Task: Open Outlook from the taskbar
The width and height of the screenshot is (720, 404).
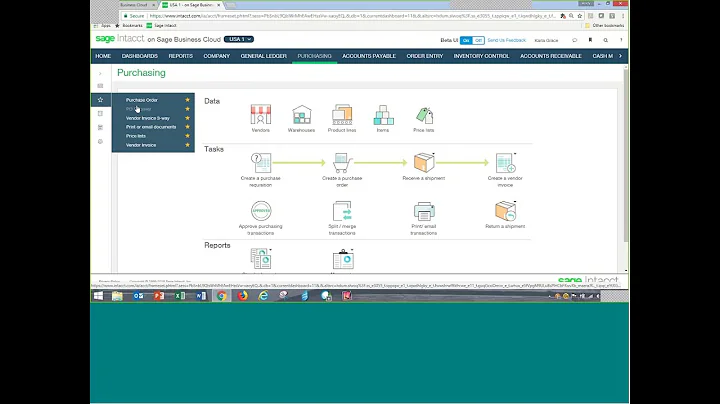Action: pos(138,296)
